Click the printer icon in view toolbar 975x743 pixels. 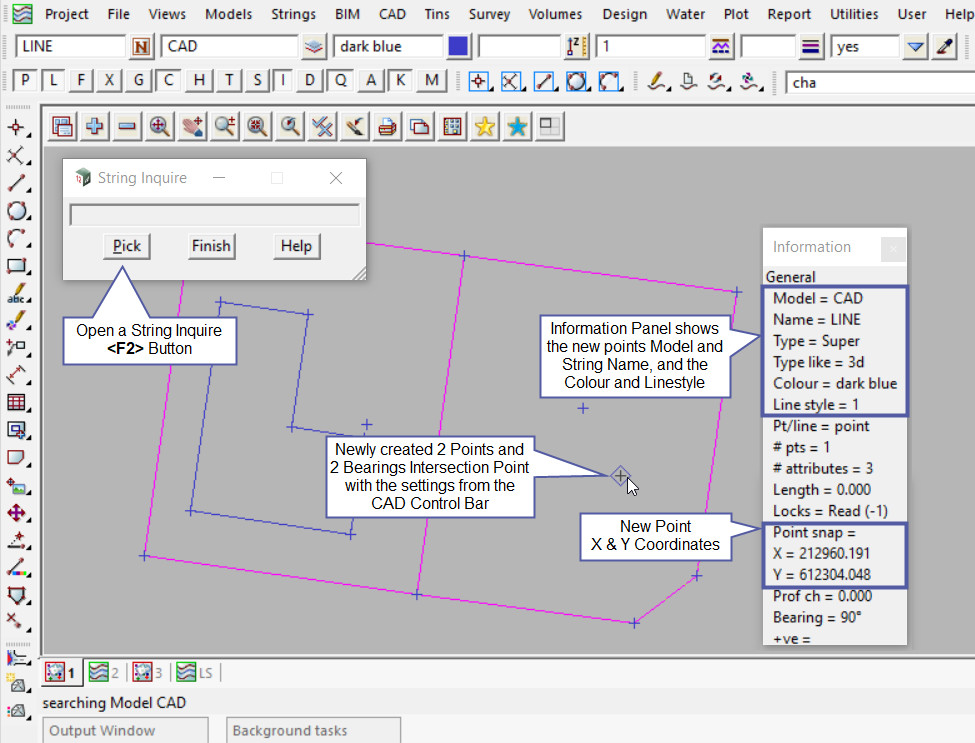click(x=388, y=126)
